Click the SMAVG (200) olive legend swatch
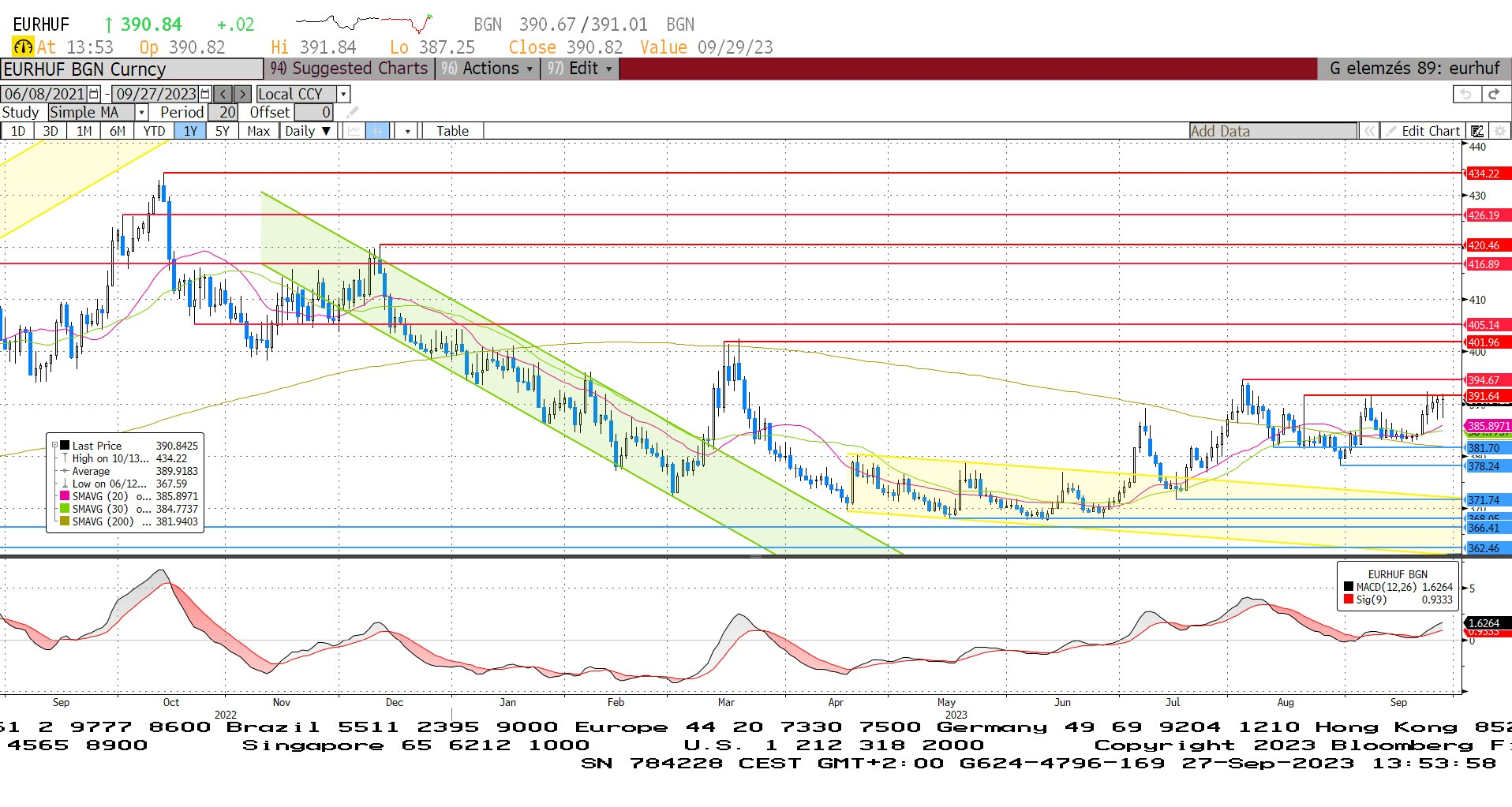 coord(65,521)
